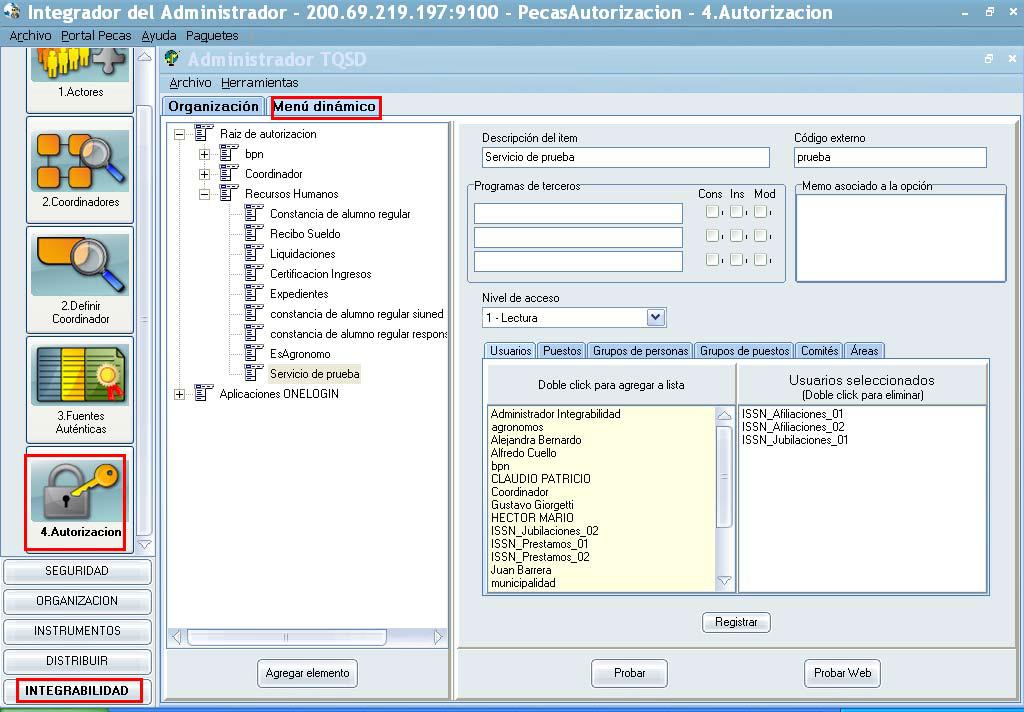Image resolution: width=1024 pixels, height=712 pixels.
Task: Click the Raiz de autorizacion tree icon
Action: [x=204, y=134]
